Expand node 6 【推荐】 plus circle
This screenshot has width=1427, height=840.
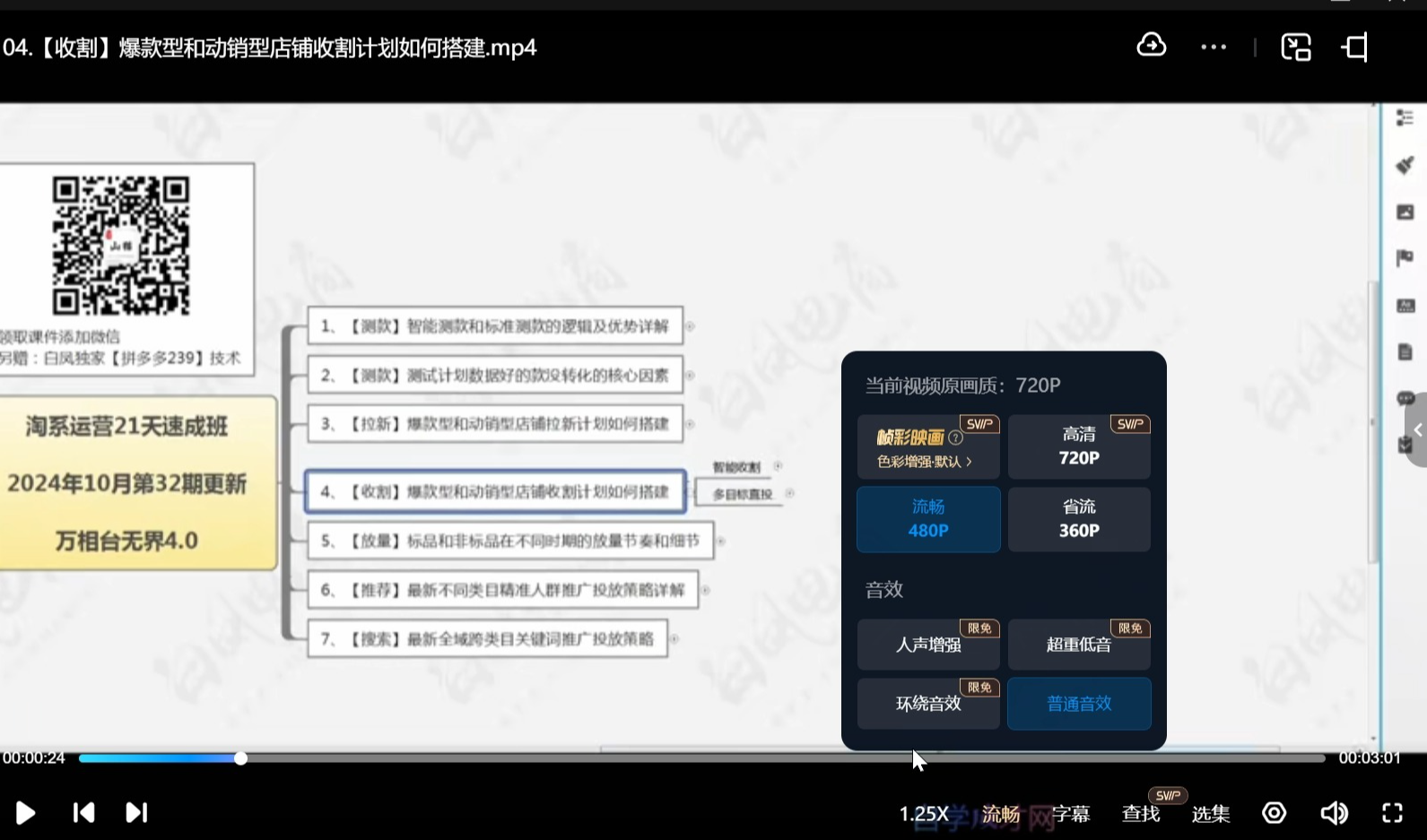click(705, 590)
